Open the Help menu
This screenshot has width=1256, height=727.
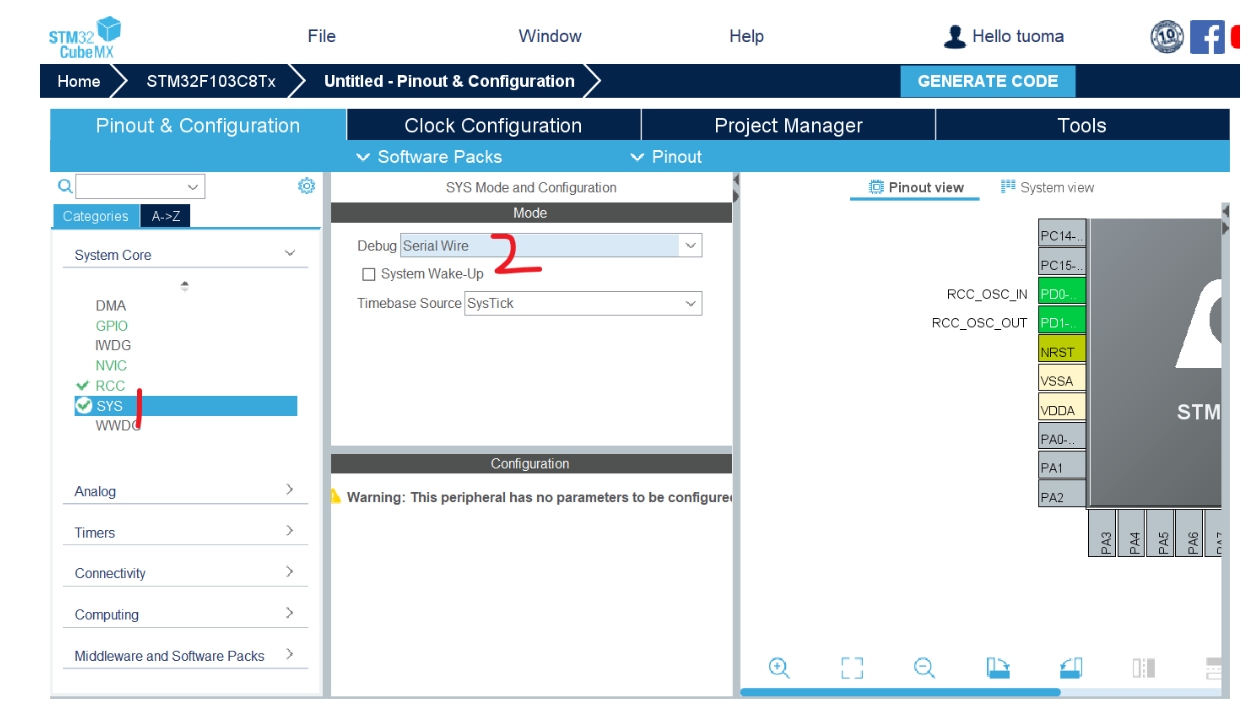tap(746, 36)
